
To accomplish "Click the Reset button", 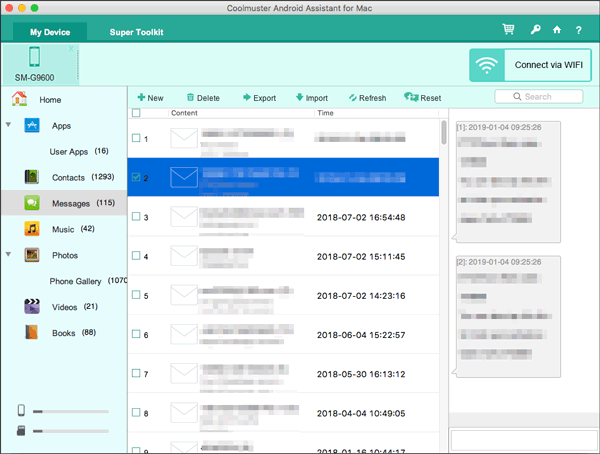I will [422, 98].
